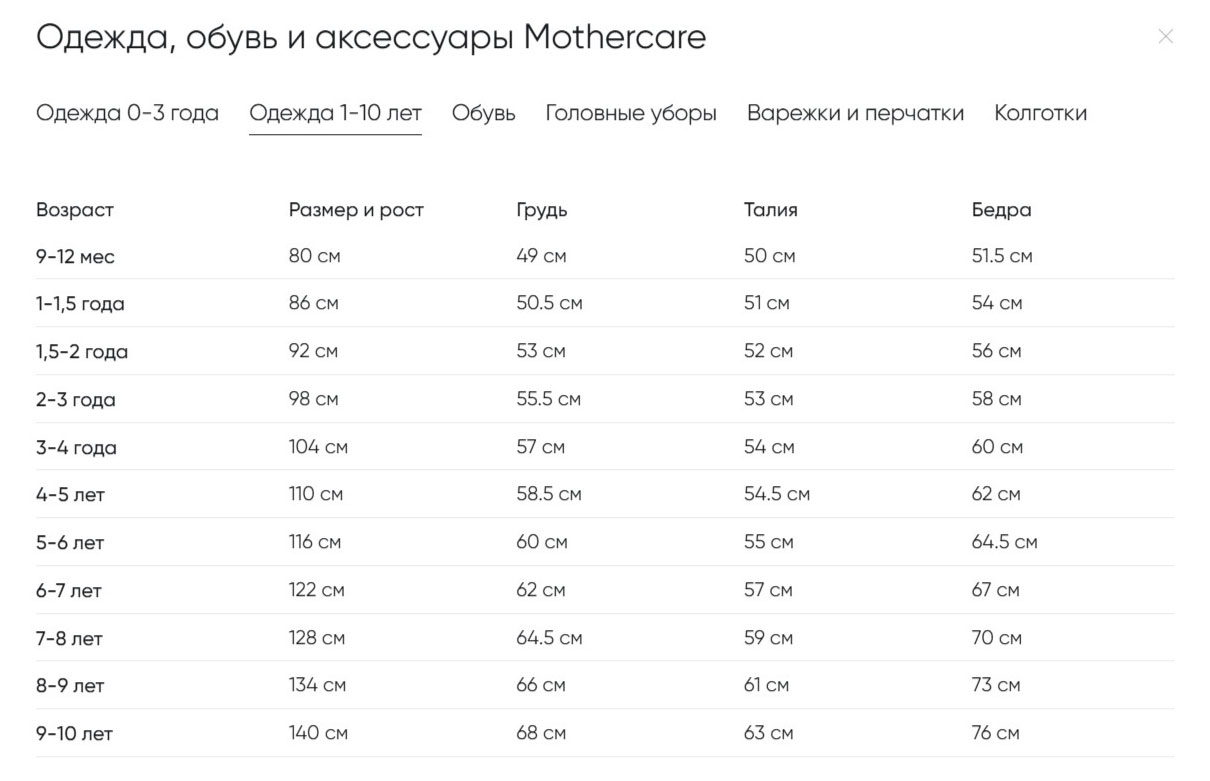Select the Головные уборы tab
The width and height of the screenshot is (1210, 781).
630,113
